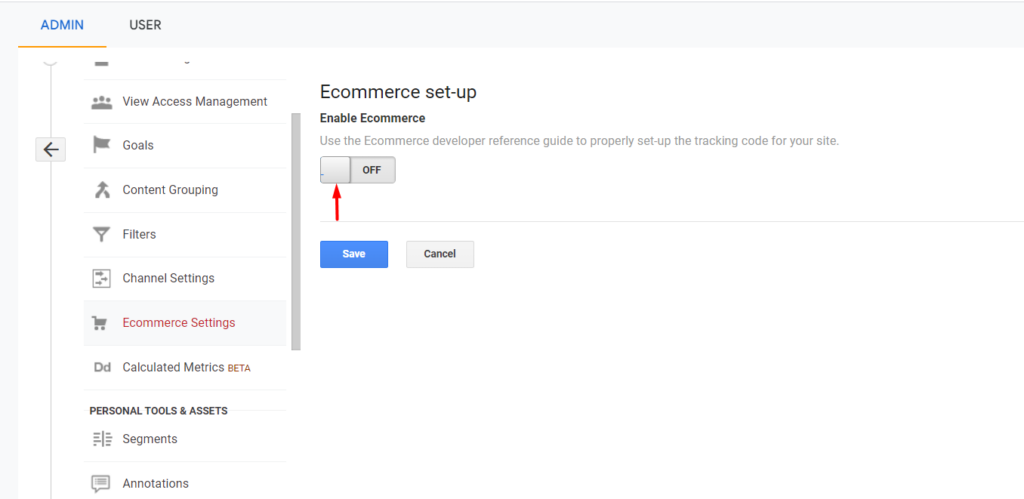Screen dimensions: 1024x499
Task: Switch to the USER tab
Action: (145, 25)
